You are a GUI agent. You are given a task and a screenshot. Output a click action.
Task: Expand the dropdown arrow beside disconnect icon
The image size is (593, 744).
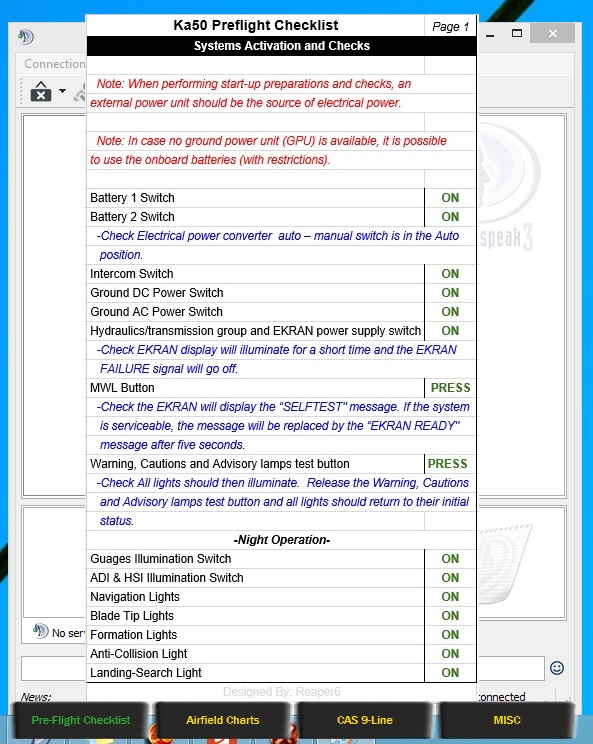[x=62, y=91]
